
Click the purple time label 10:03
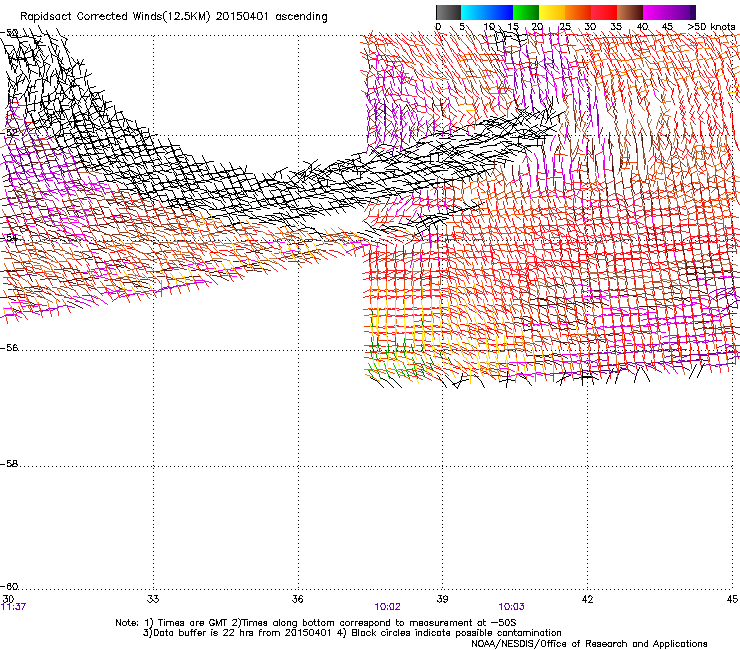pyautogui.click(x=511, y=607)
